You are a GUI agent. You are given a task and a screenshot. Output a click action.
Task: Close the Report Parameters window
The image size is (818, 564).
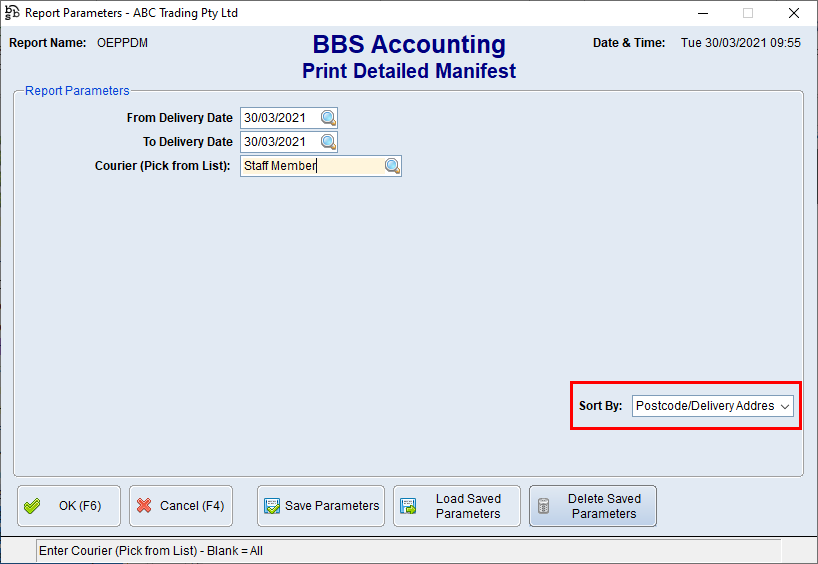coord(793,13)
